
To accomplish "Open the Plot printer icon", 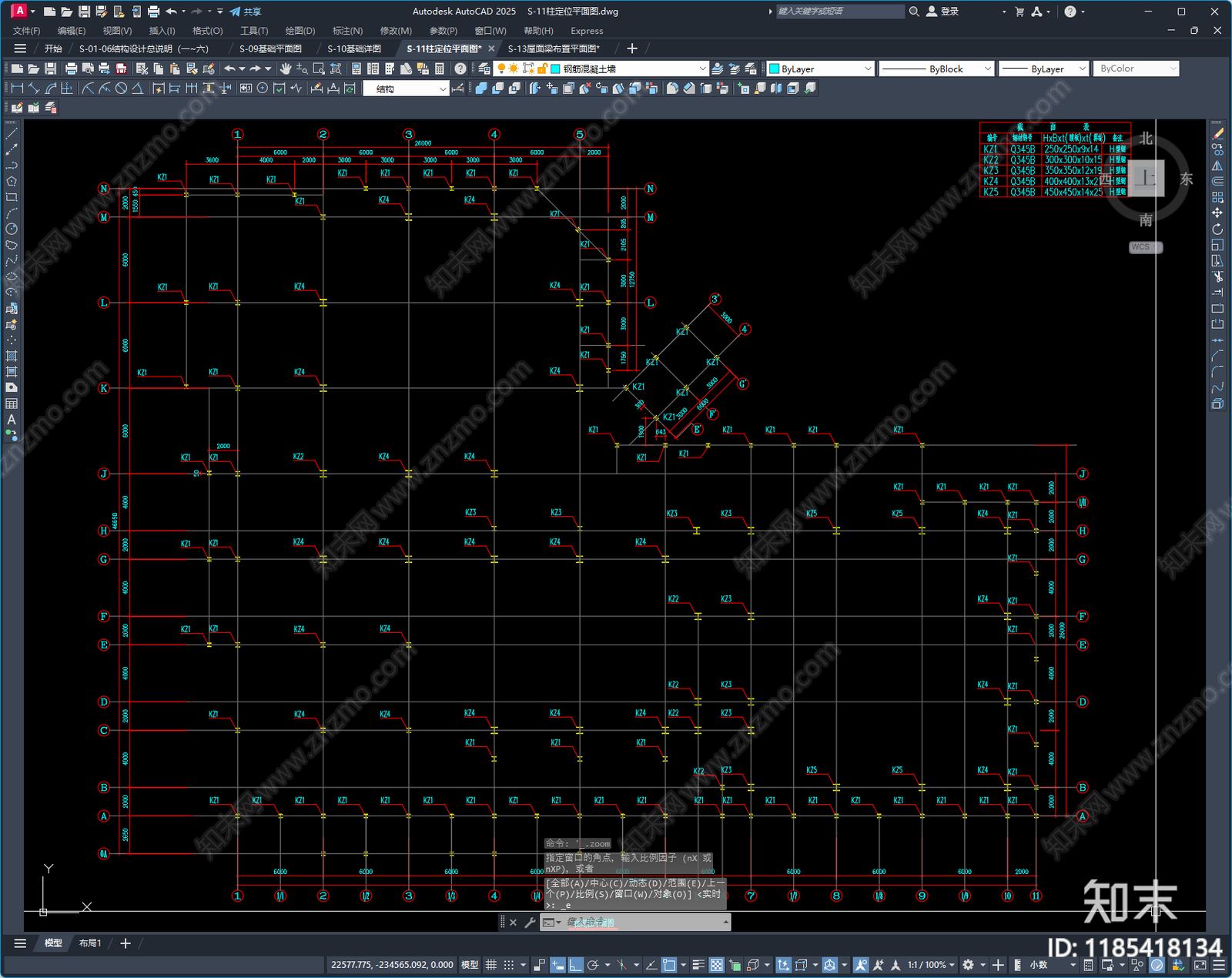I will coord(71,69).
